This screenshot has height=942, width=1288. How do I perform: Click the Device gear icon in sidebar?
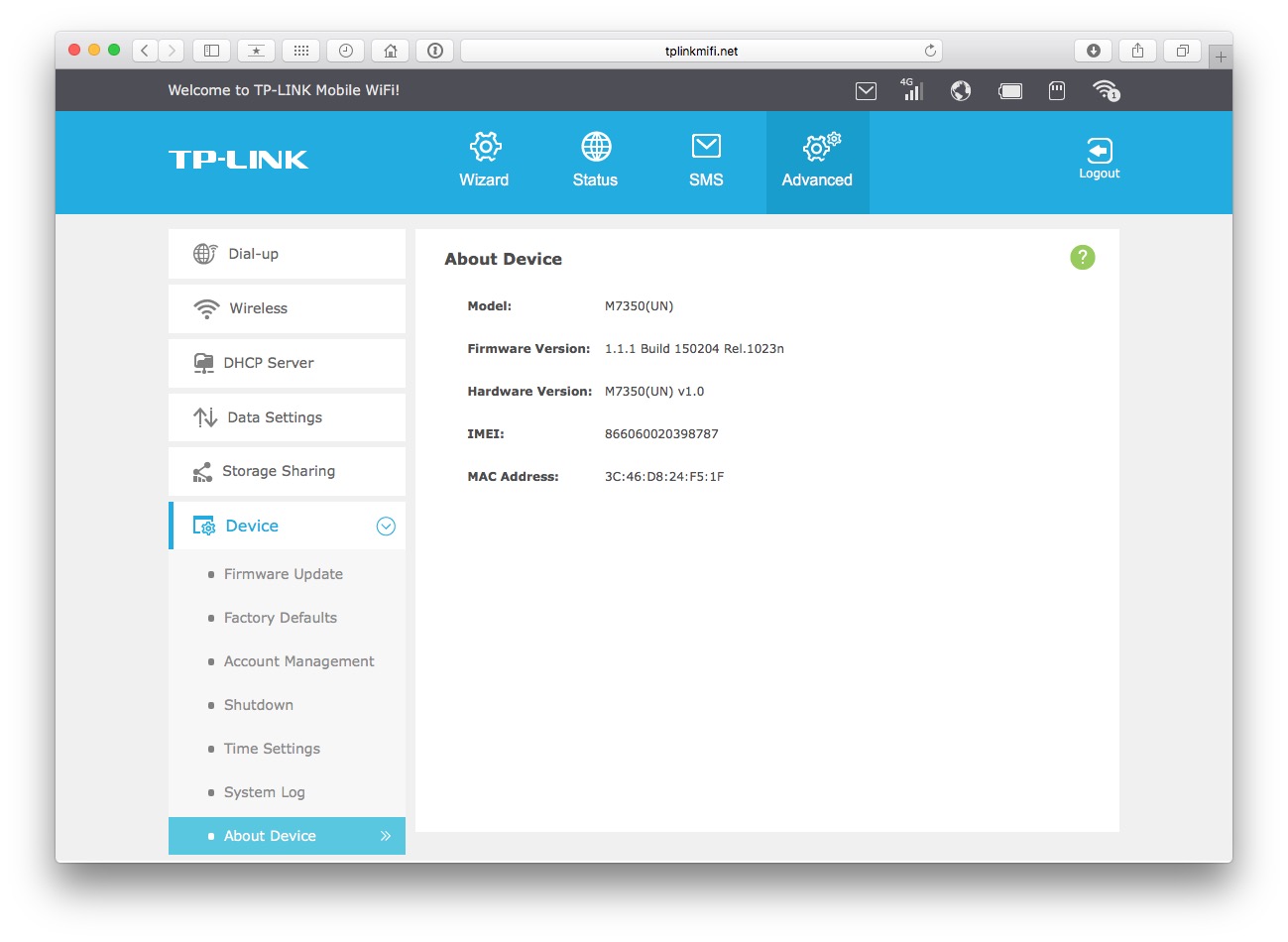[x=203, y=527]
